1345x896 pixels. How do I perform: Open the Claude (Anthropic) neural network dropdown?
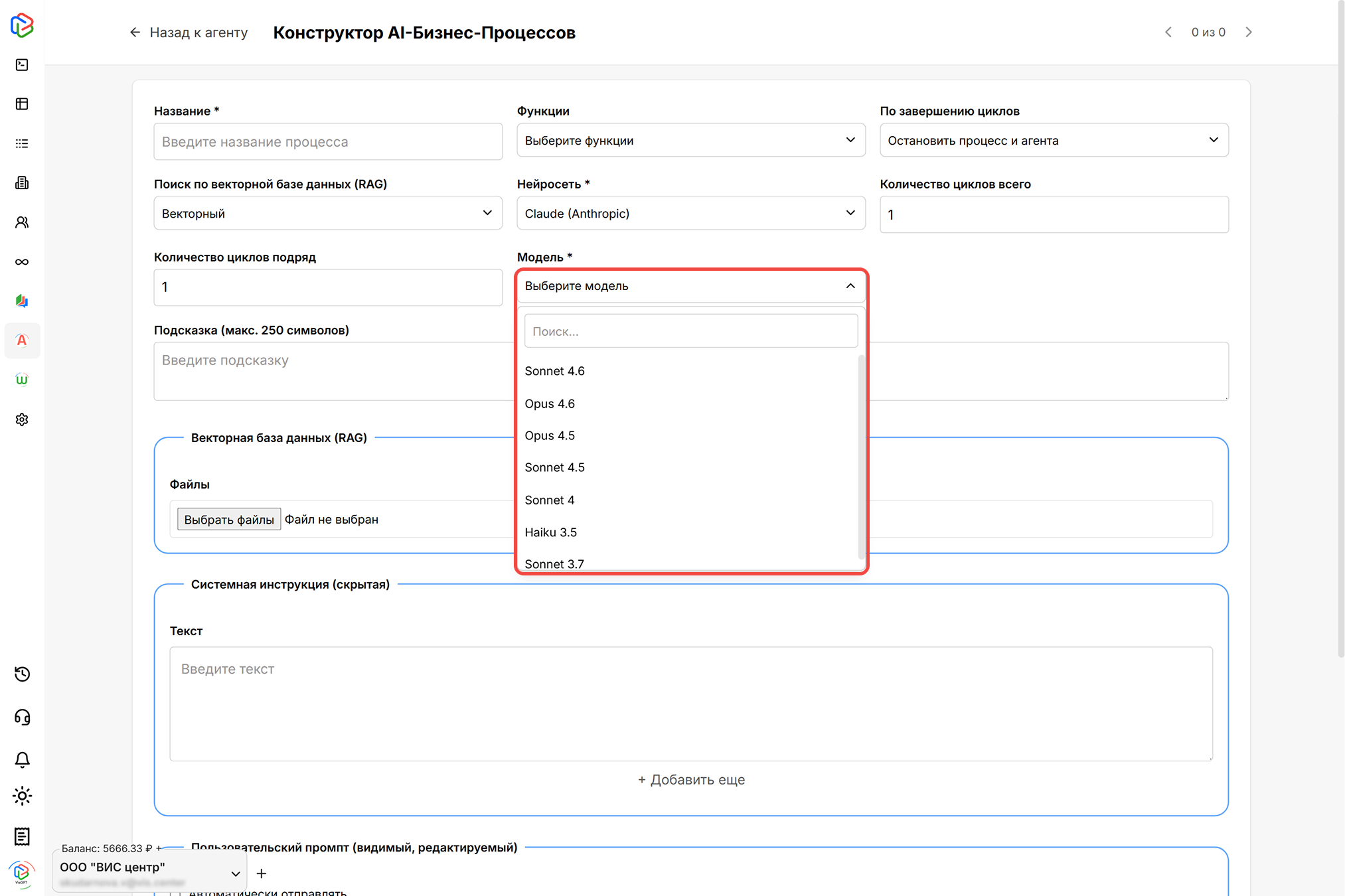coord(690,213)
